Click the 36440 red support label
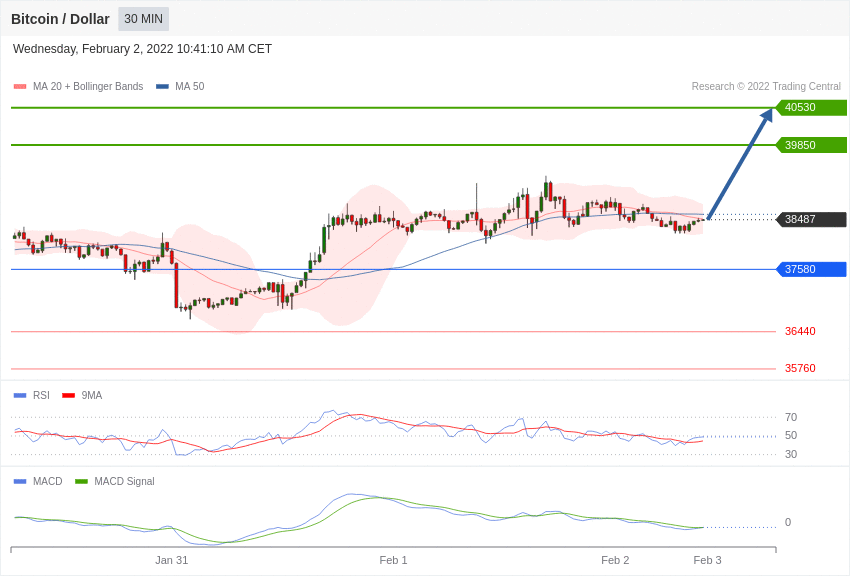850x576 pixels. tap(800, 331)
